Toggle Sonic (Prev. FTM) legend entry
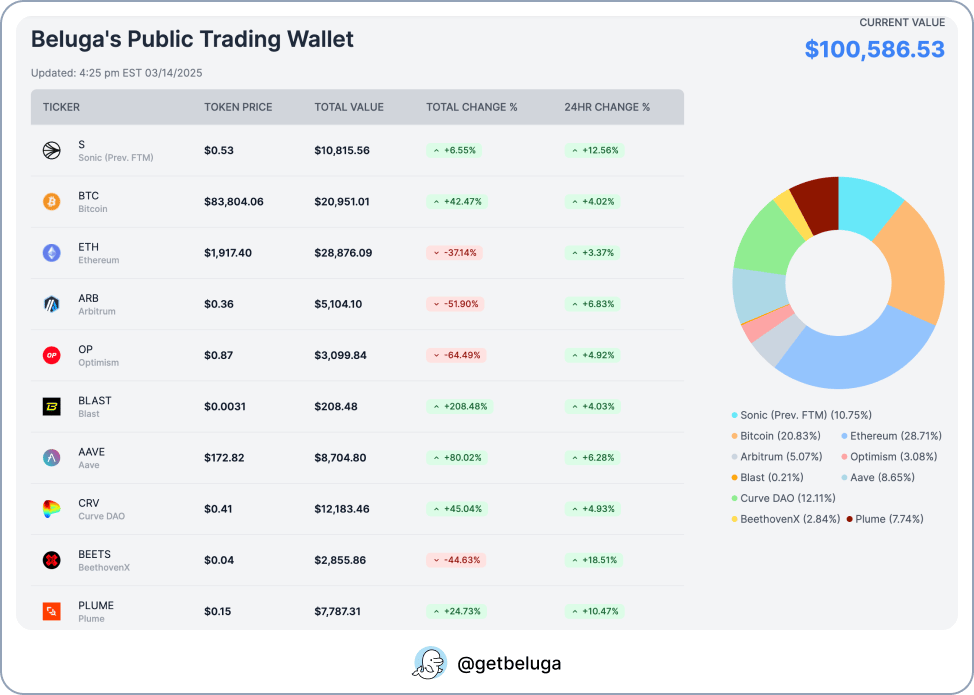Viewport: 974px width, 695px height. [x=802, y=415]
